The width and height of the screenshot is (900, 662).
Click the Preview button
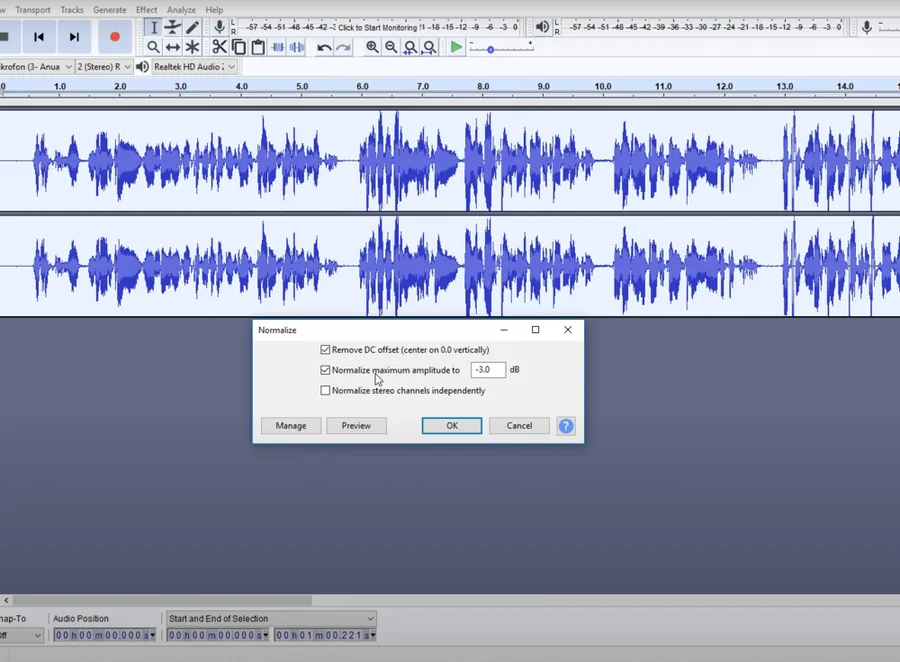(x=356, y=425)
